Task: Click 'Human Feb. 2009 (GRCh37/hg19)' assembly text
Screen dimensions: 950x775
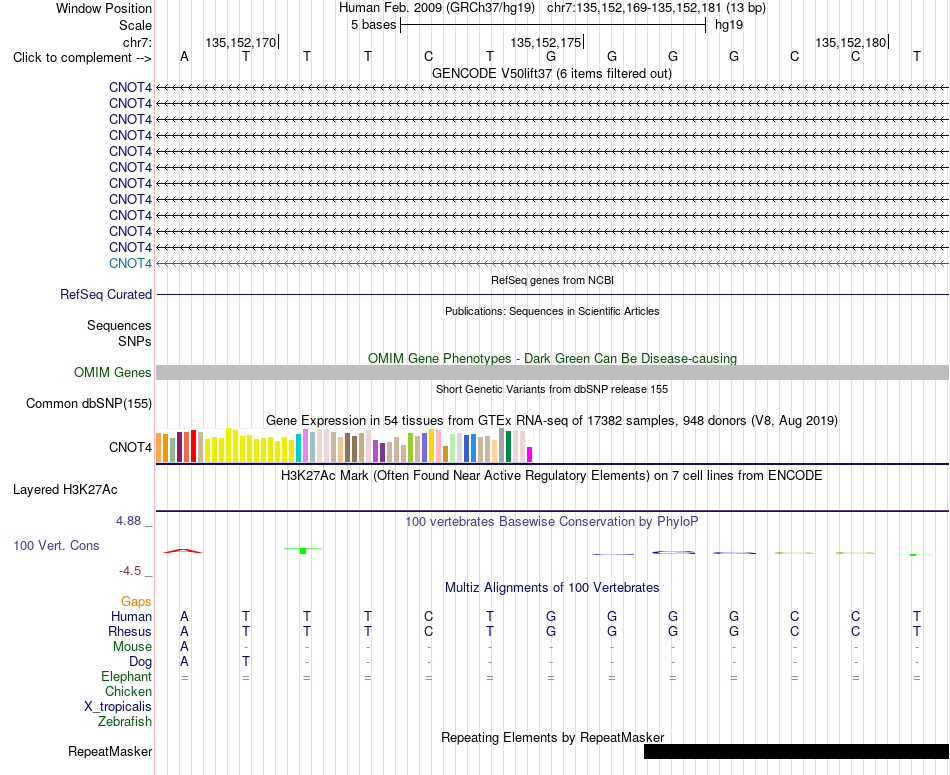Action: coord(436,8)
